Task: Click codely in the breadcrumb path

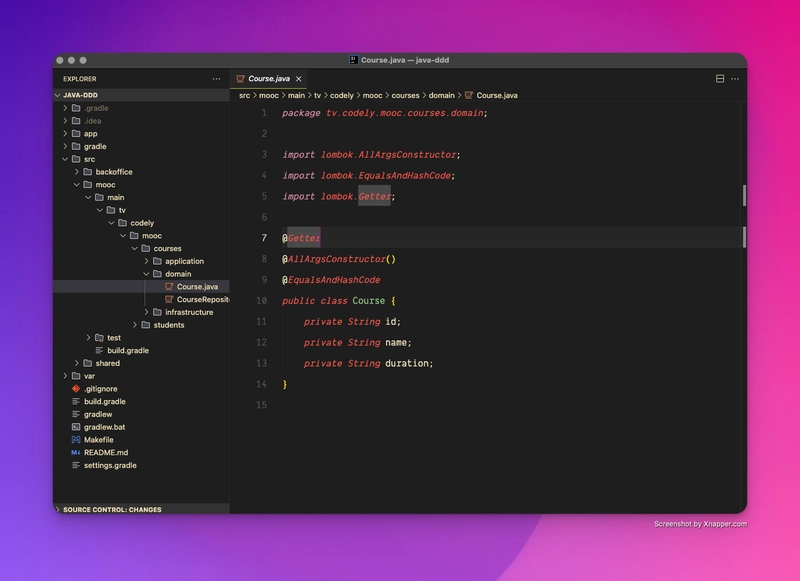Action: click(x=342, y=95)
